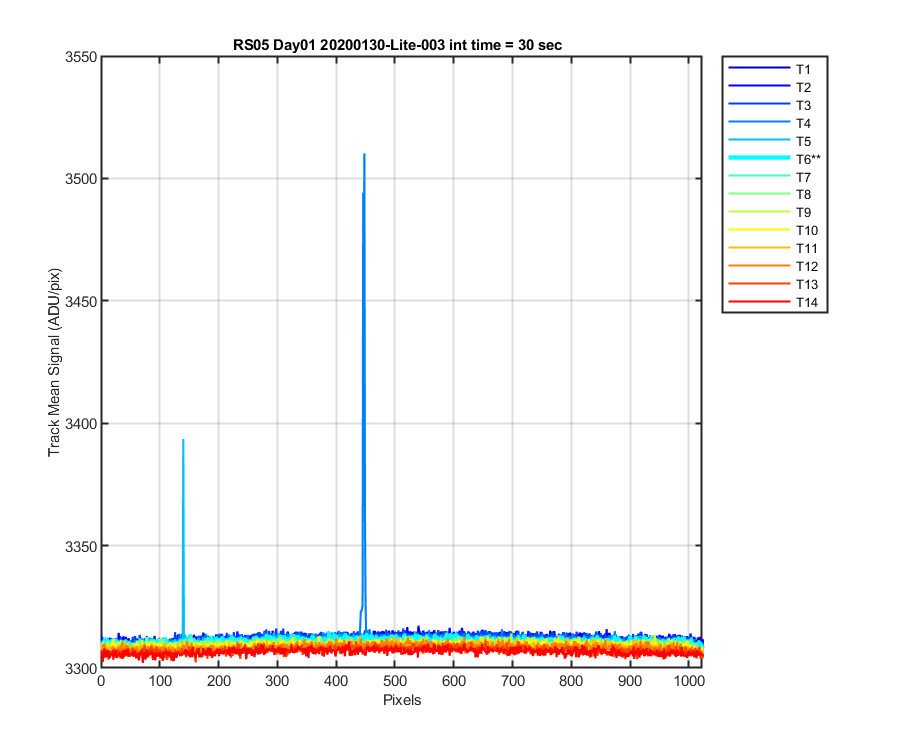
Task: Select the T4 legend entry
Action: click(769, 123)
